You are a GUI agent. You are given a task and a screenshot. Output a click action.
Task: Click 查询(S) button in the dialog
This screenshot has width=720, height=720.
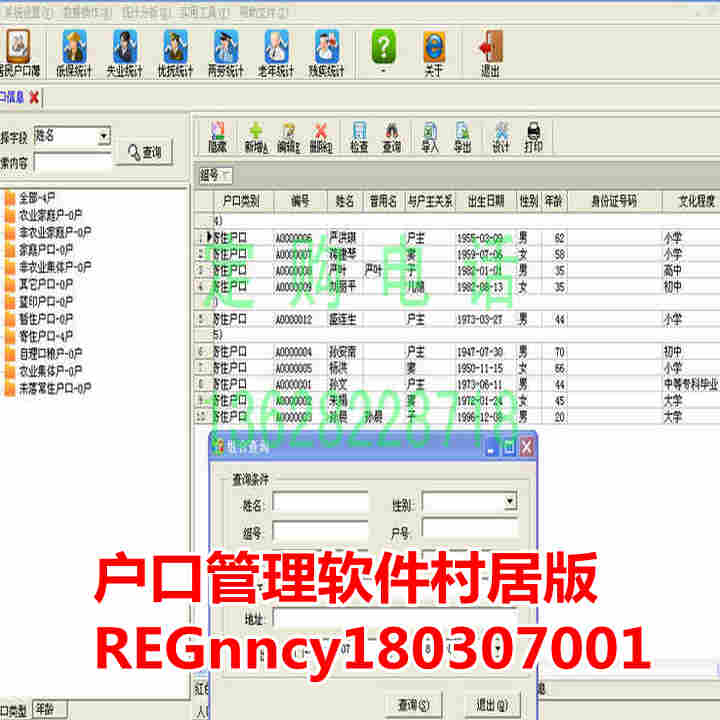click(x=414, y=704)
